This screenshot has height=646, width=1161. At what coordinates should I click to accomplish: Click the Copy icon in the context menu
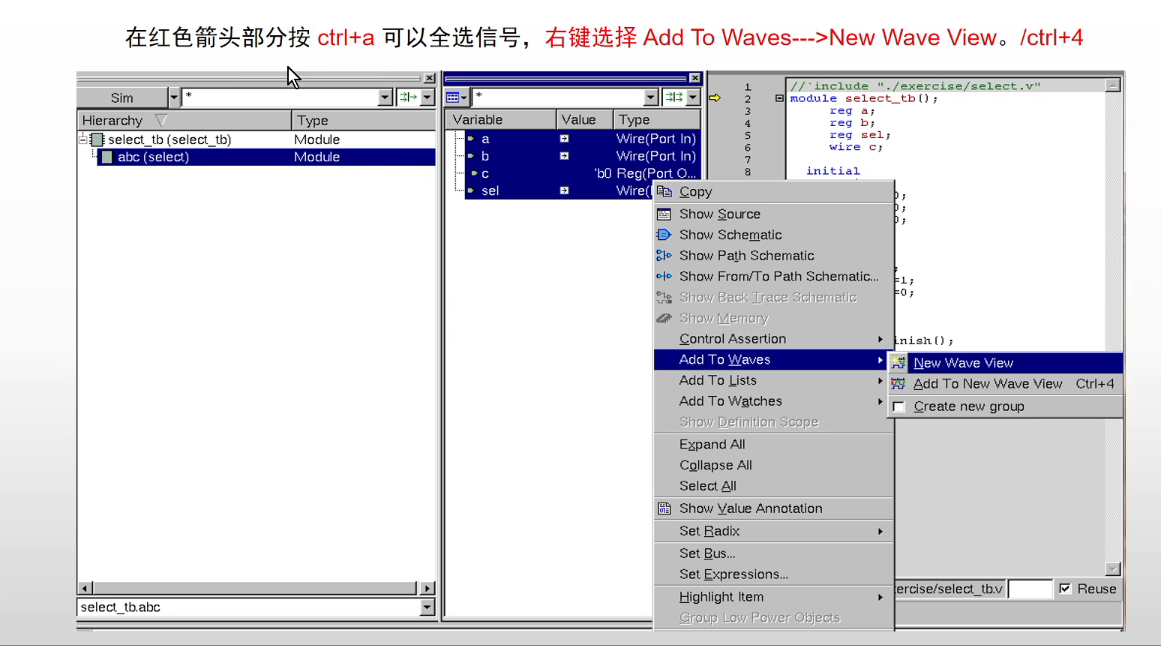point(664,192)
